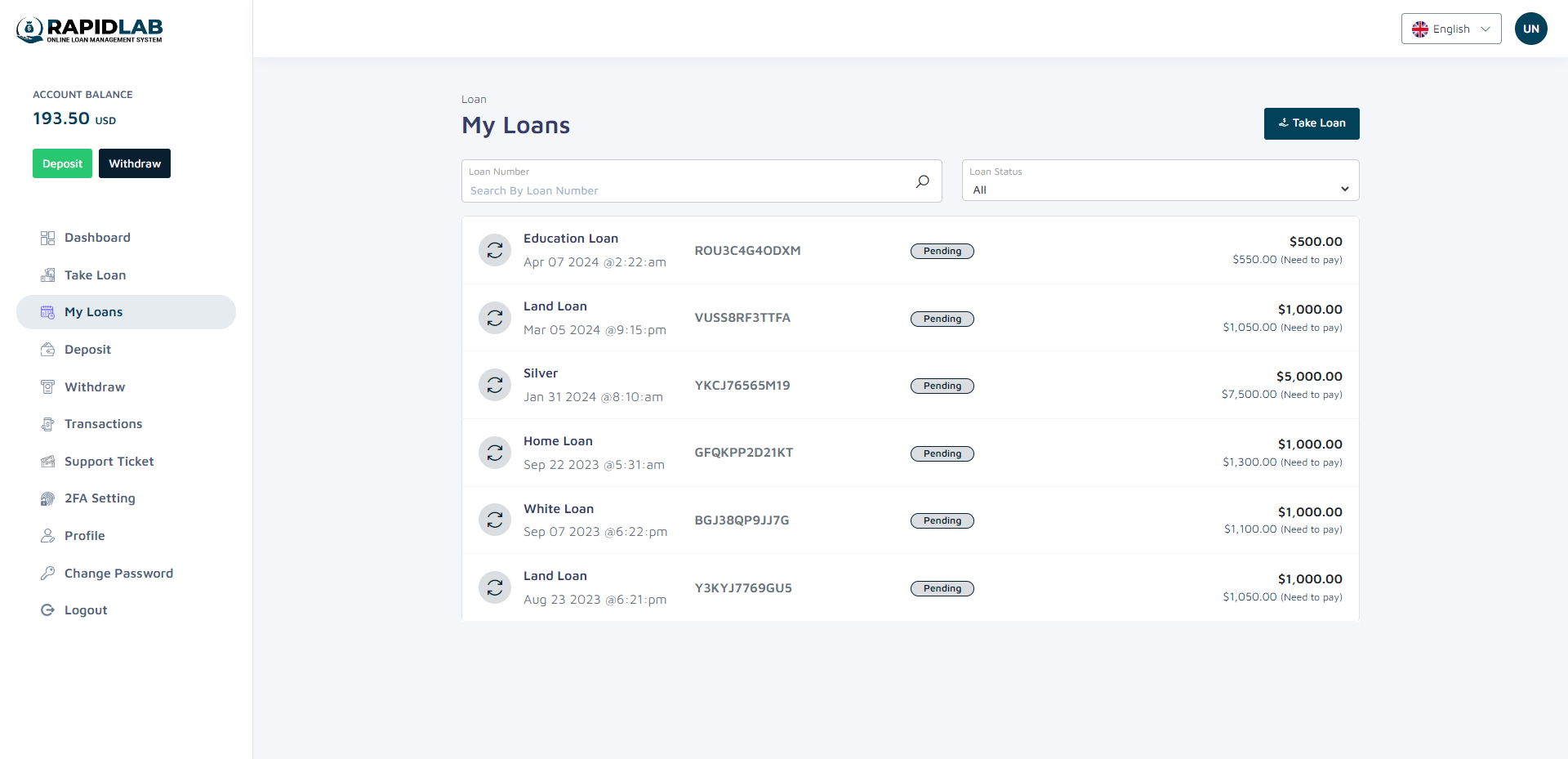Select the My Loans icon in sidebar
This screenshot has width=1568, height=759.
tap(47, 312)
